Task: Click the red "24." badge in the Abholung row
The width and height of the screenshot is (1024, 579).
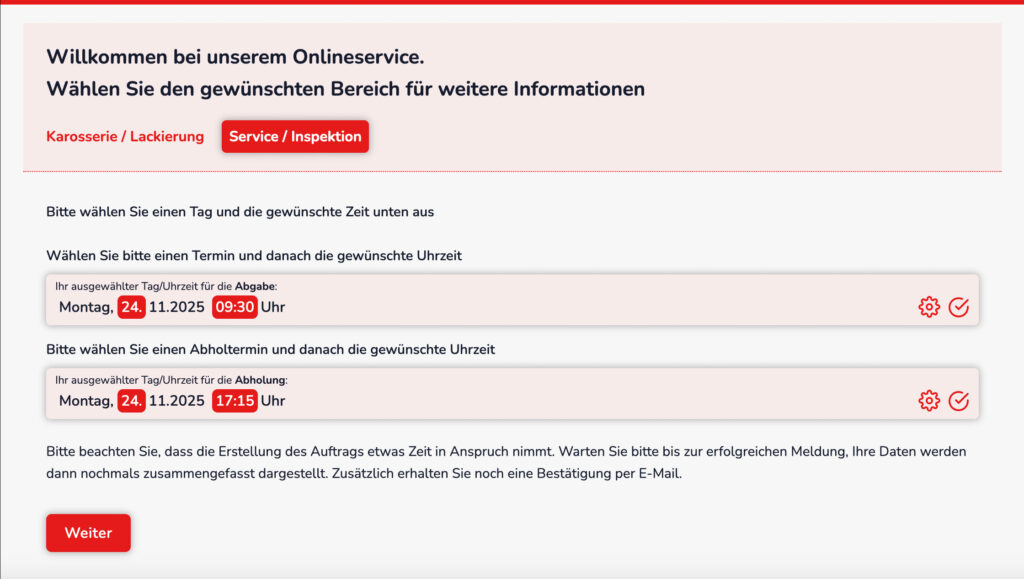Action: pyautogui.click(x=130, y=401)
